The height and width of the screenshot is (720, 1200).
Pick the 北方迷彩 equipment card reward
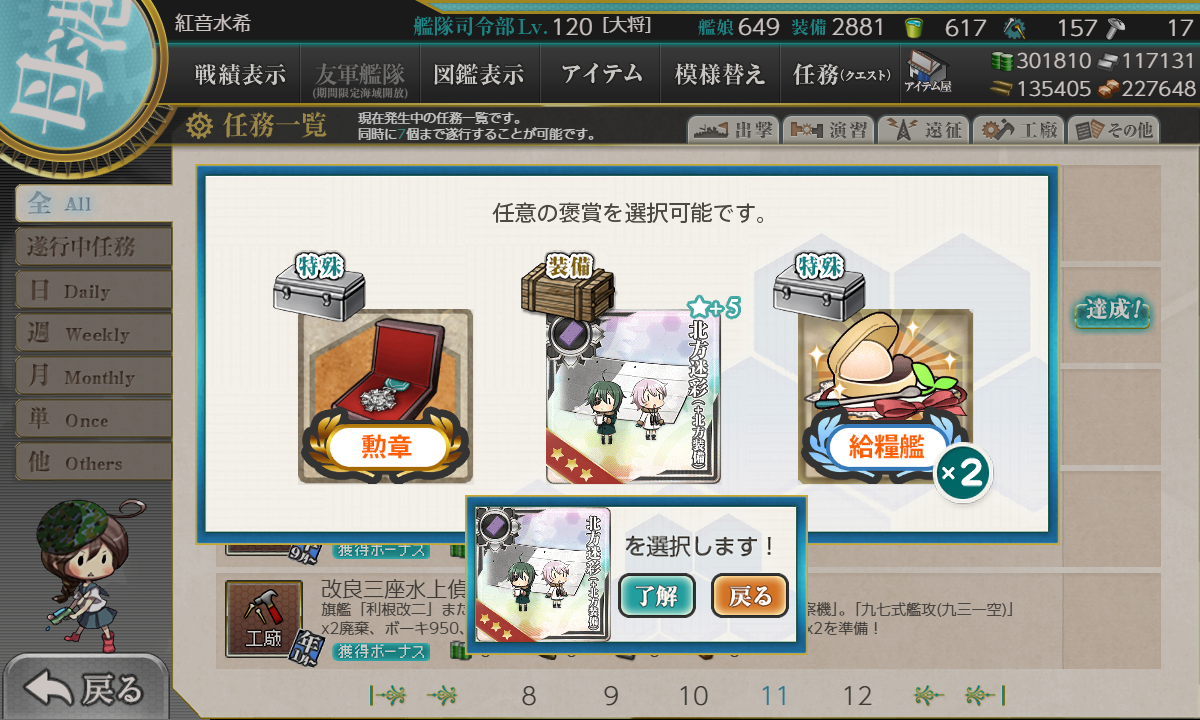pos(633,396)
